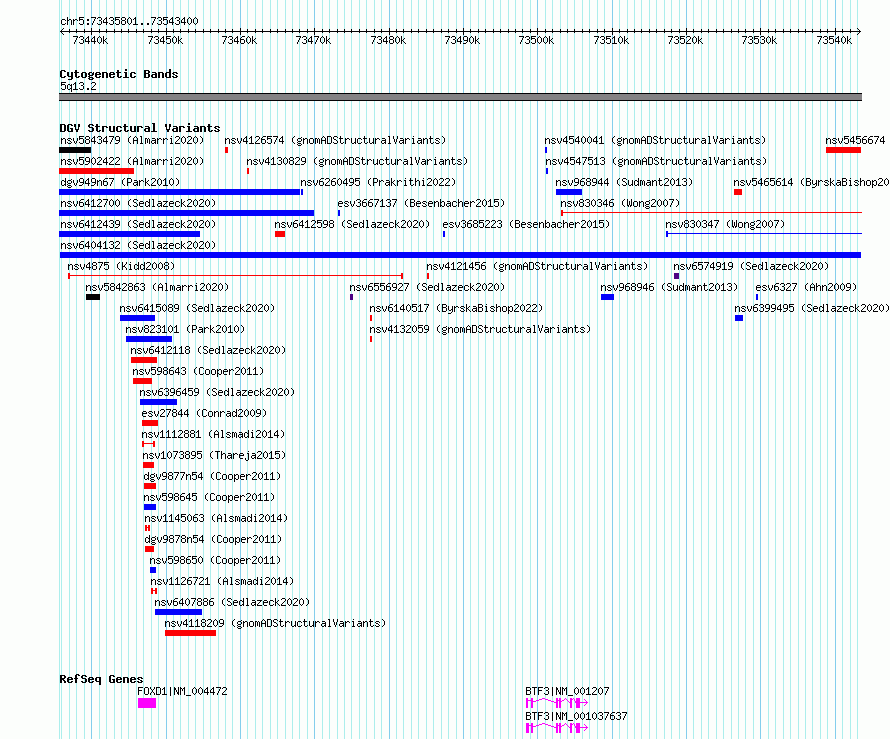This screenshot has height=739, width=890.
Task: Select the blue dgv949n67 variant bar
Action: click(179, 192)
